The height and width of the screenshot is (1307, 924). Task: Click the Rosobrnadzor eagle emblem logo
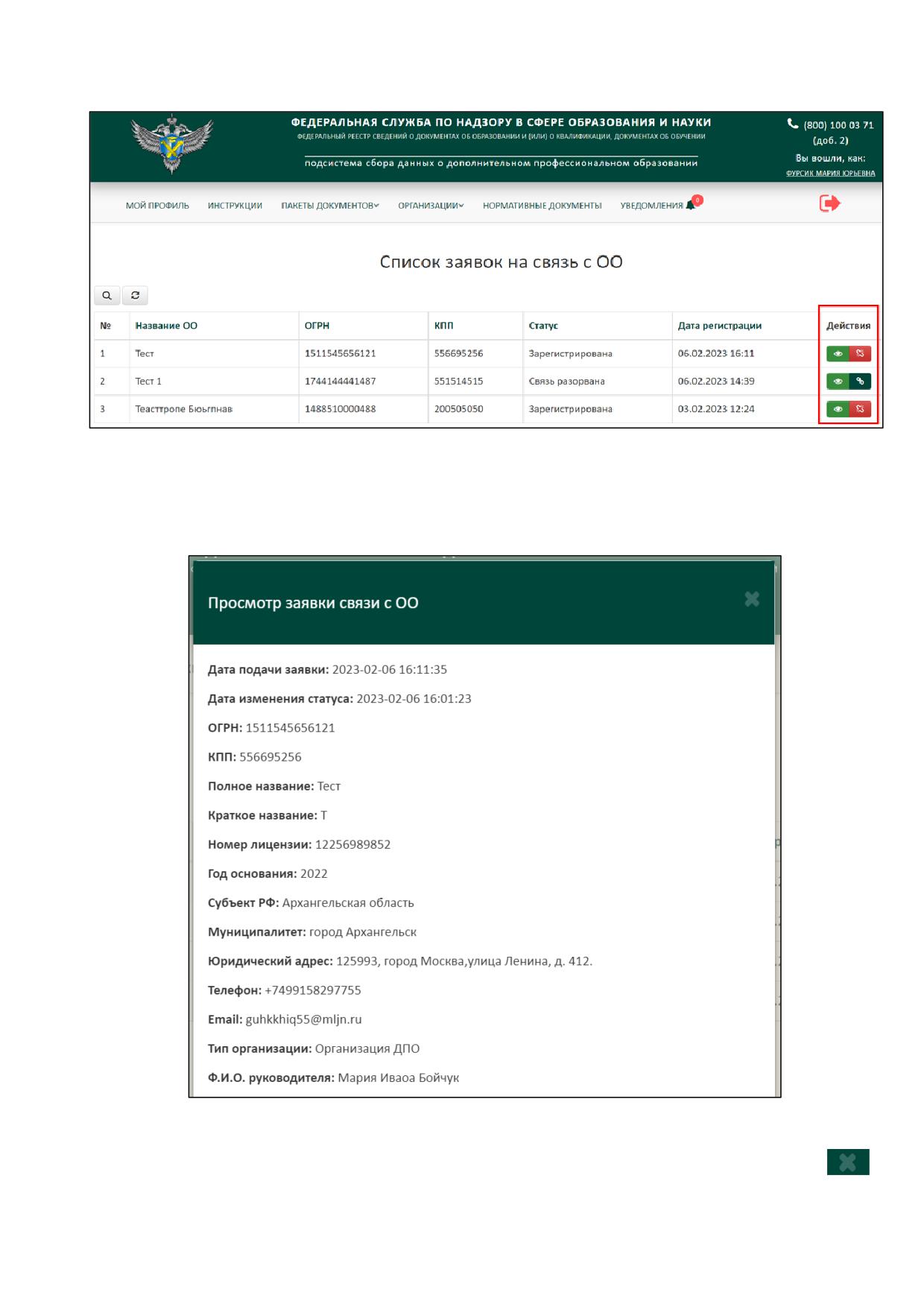[x=172, y=144]
